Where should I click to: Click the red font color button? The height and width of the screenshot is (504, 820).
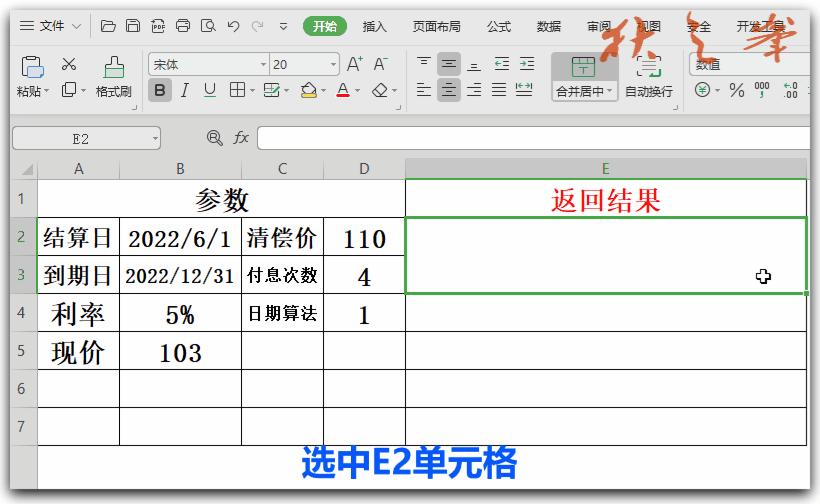click(343, 90)
